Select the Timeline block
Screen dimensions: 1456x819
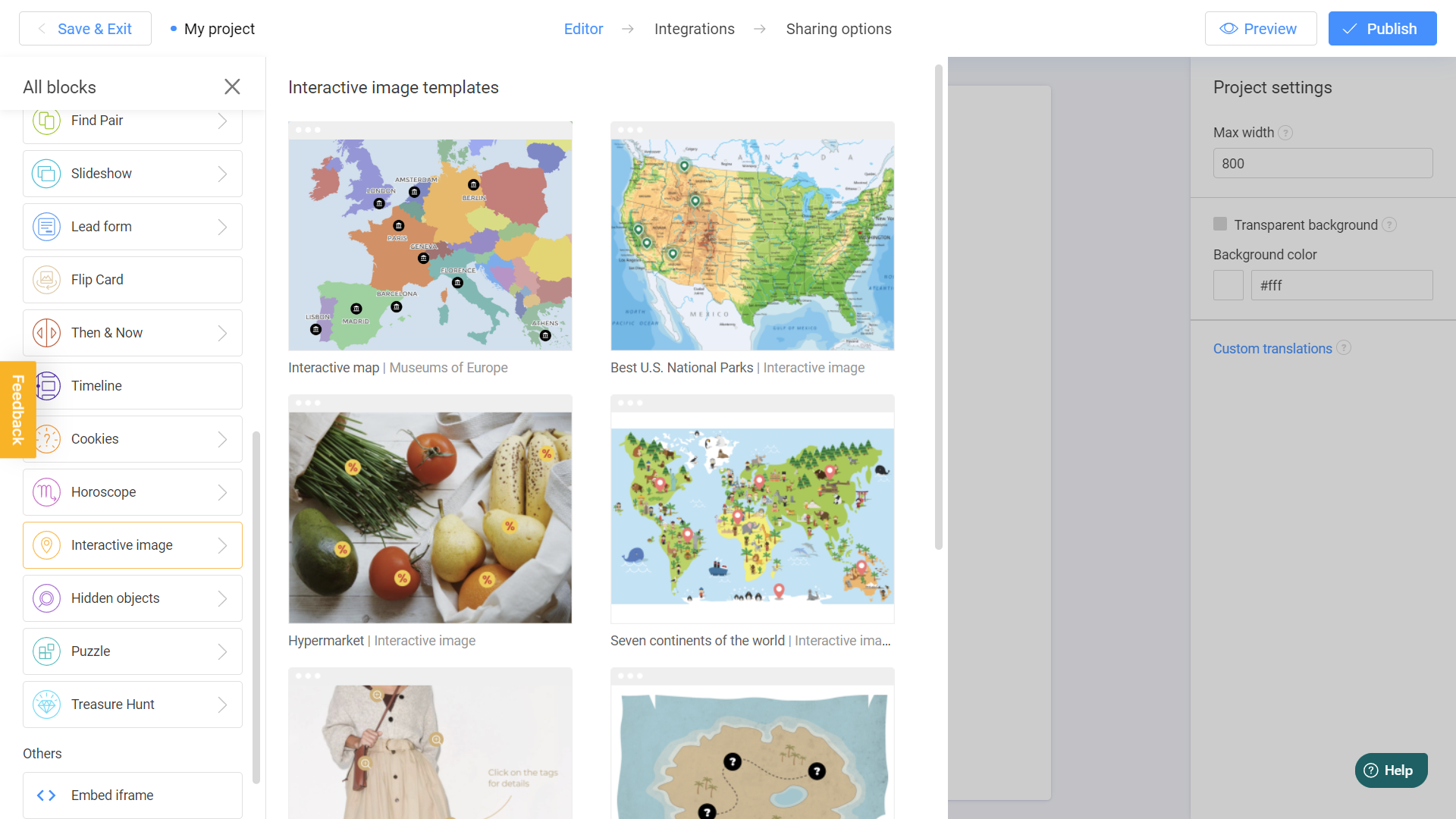132,385
